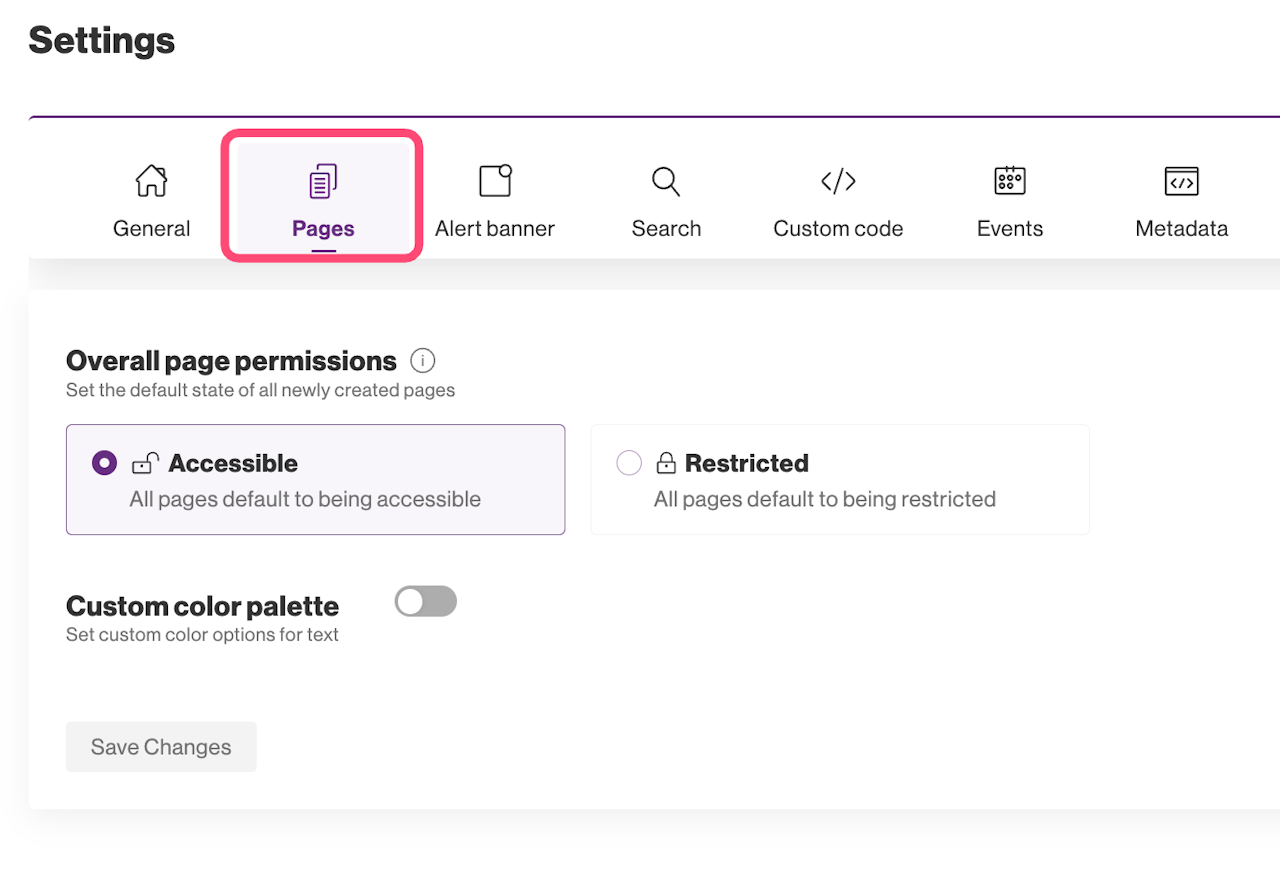Enable the Custom color palette toggle
The image size is (1280, 876).
tap(426, 601)
